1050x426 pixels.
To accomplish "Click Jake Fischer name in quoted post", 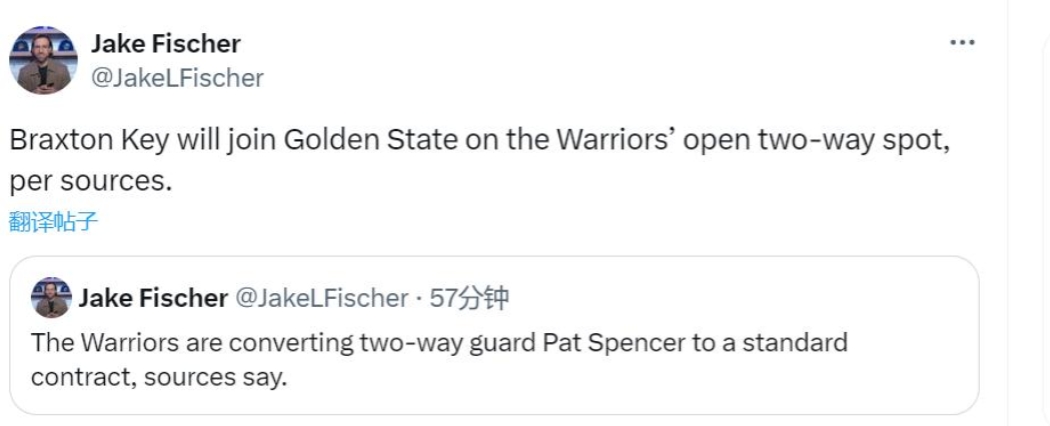I will pyautogui.click(x=153, y=298).
